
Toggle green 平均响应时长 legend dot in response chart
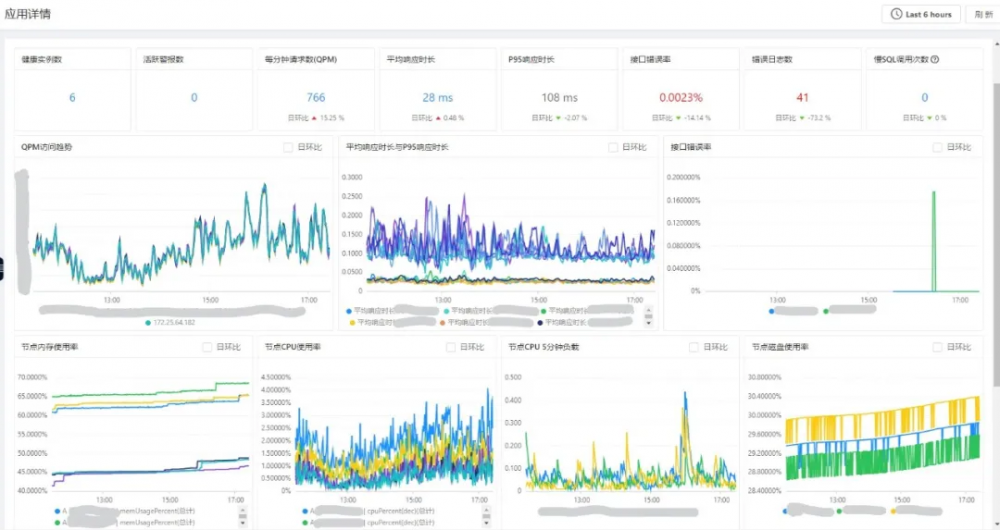click(x=543, y=311)
